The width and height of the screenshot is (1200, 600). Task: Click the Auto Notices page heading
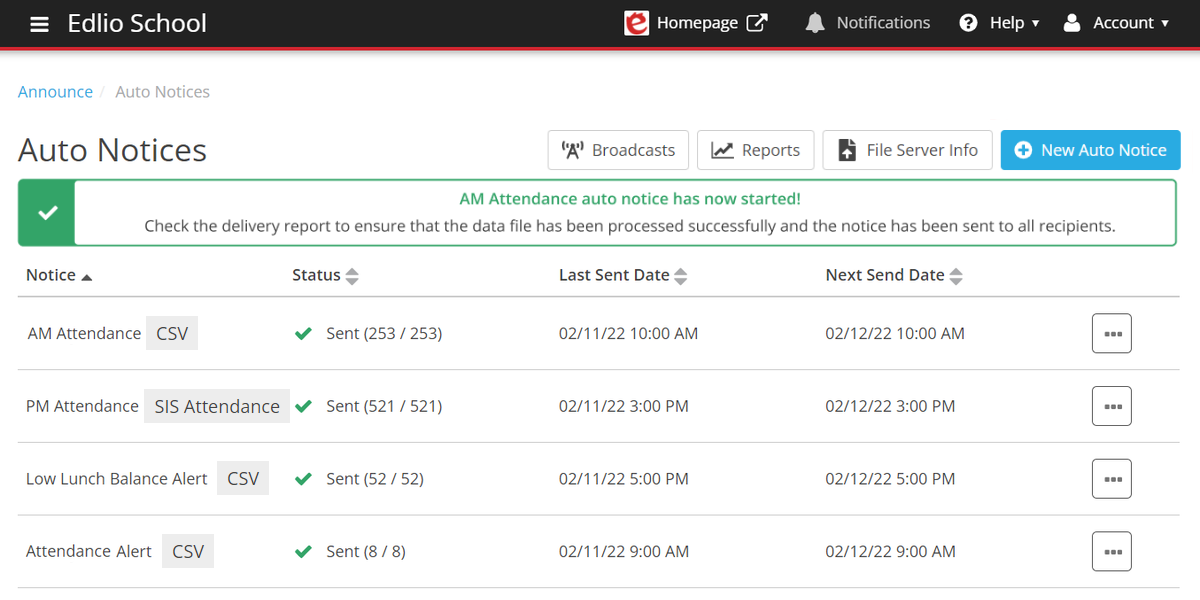112,150
